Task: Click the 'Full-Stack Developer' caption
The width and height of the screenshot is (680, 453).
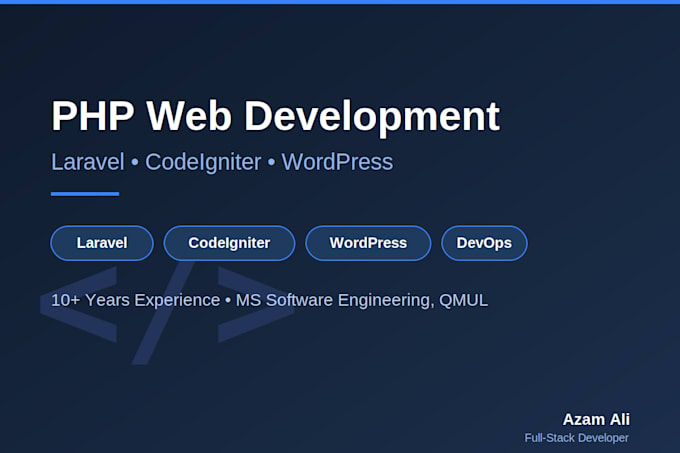Action: (x=576, y=438)
